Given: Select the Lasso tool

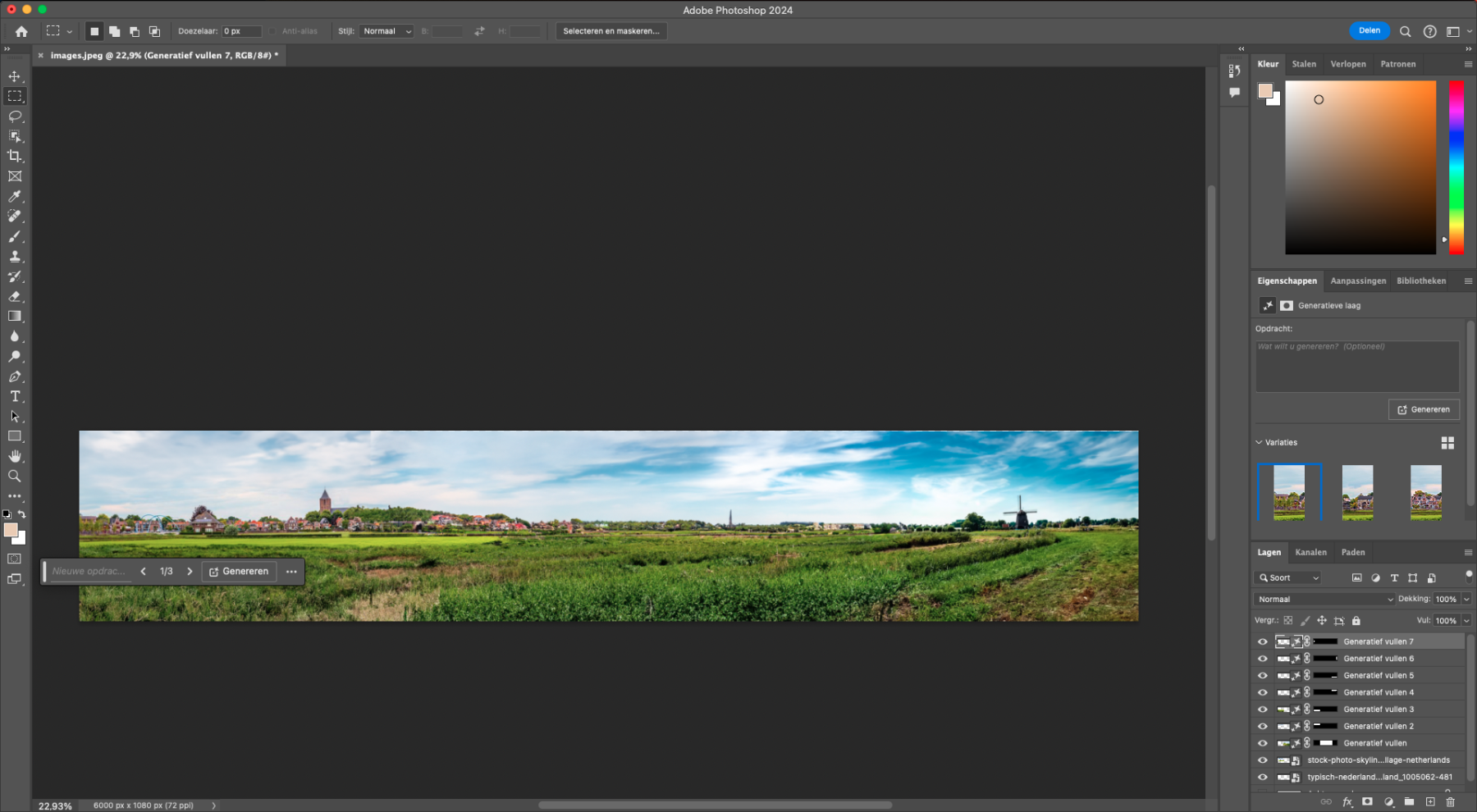Looking at the screenshot, I should (x=15, y=116).
